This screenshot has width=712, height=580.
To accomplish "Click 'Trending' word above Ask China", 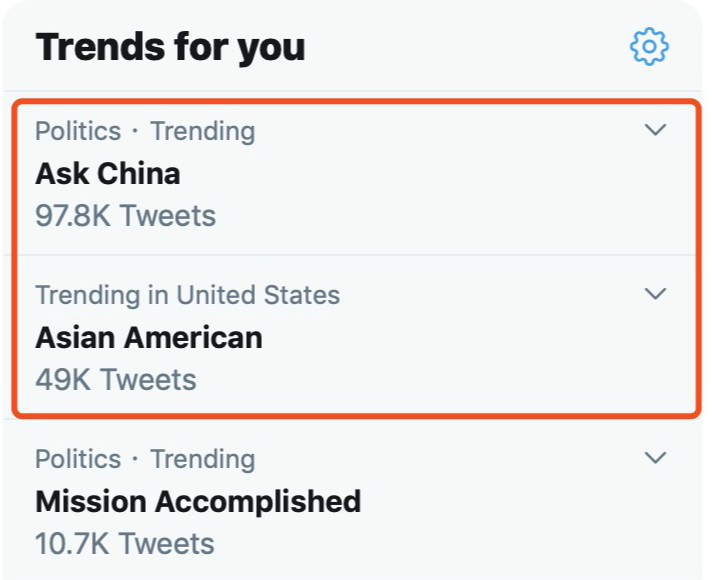I will coord(203,131).
